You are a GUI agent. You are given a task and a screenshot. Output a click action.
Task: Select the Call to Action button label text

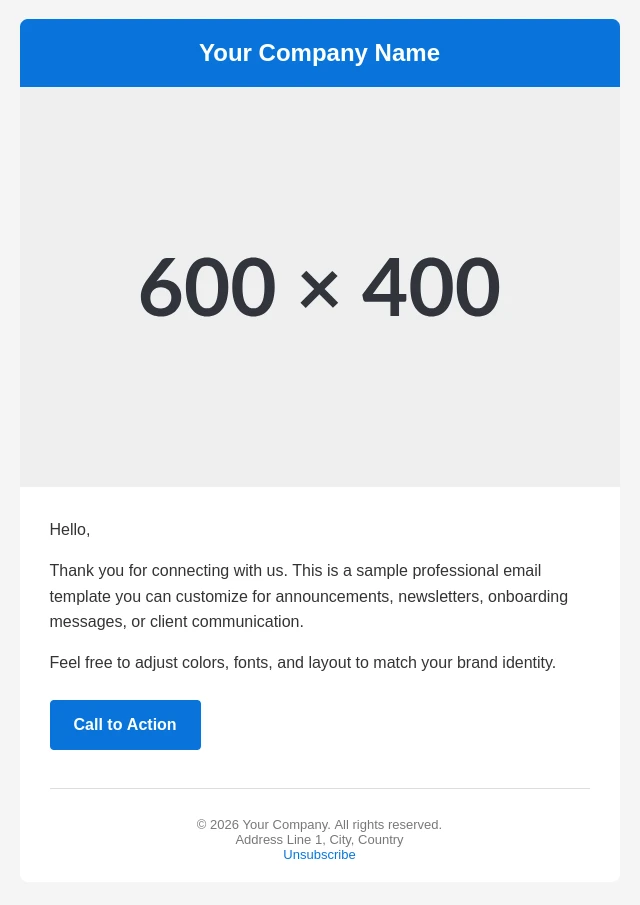point(124,724)
